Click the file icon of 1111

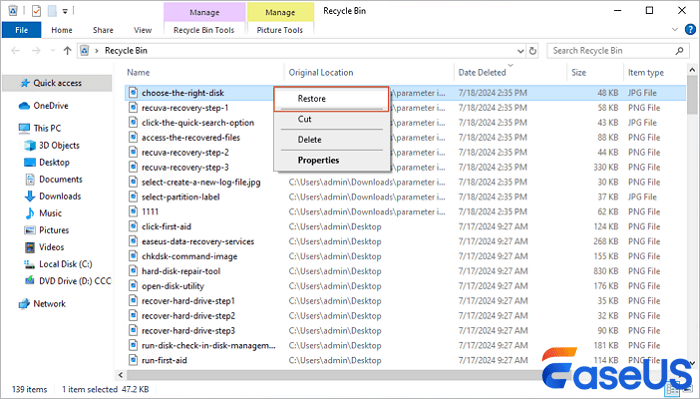coord(133,212)
